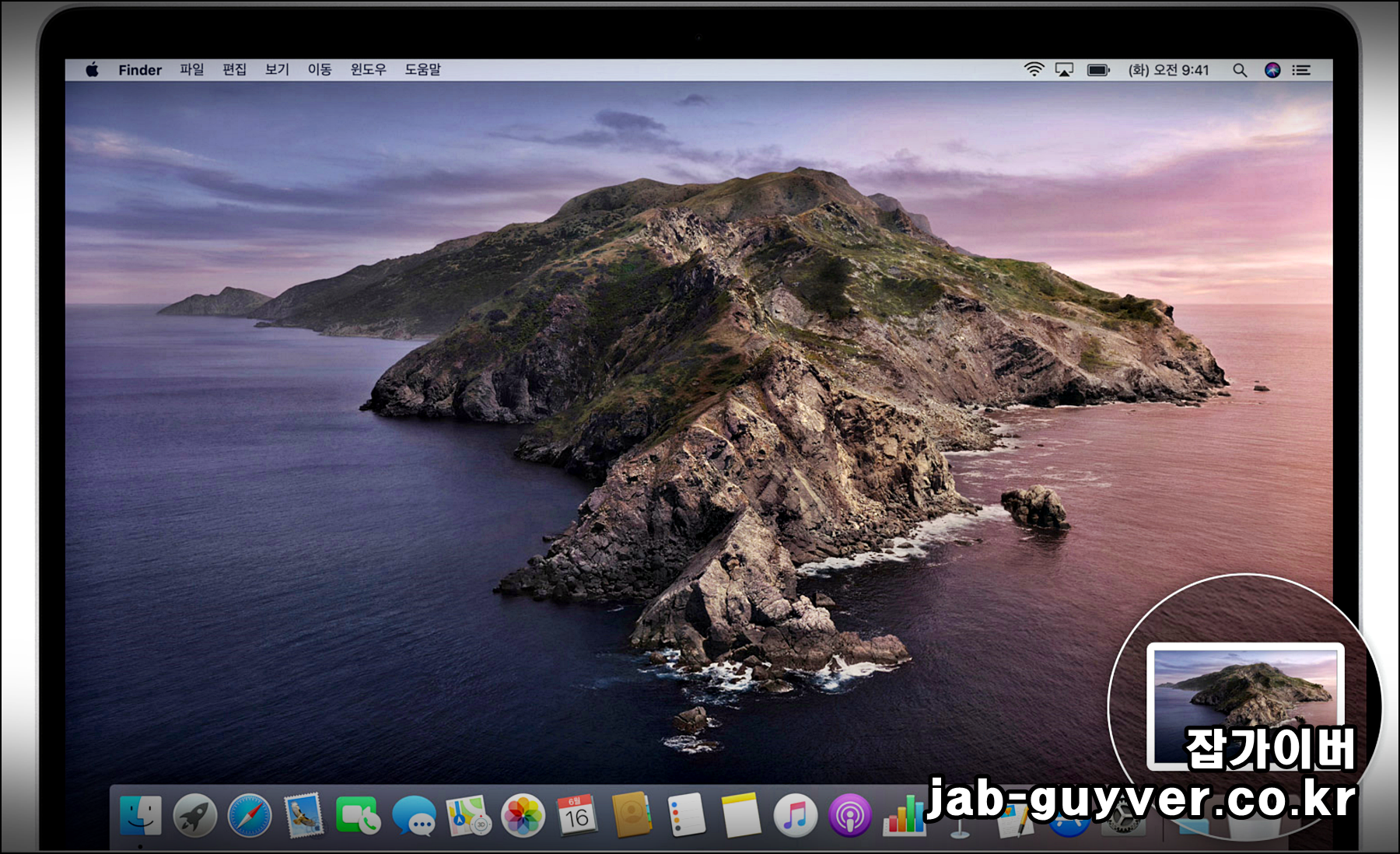Launch FaceTime from the Dock
Image resolution: width=1400 pixels, height=854 pixels.
[x=358, y=816]
